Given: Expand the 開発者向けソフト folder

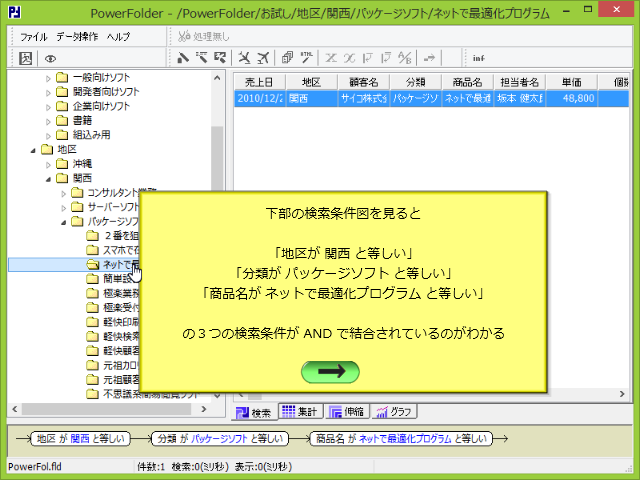Looking at the screenshot, I should pyautogui.click(x=48, y=93).
